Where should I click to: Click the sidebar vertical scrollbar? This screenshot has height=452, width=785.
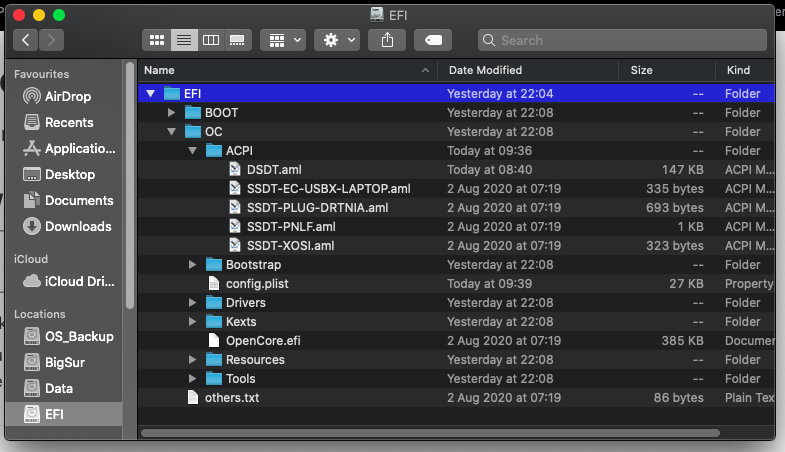(x=130, y=185)
